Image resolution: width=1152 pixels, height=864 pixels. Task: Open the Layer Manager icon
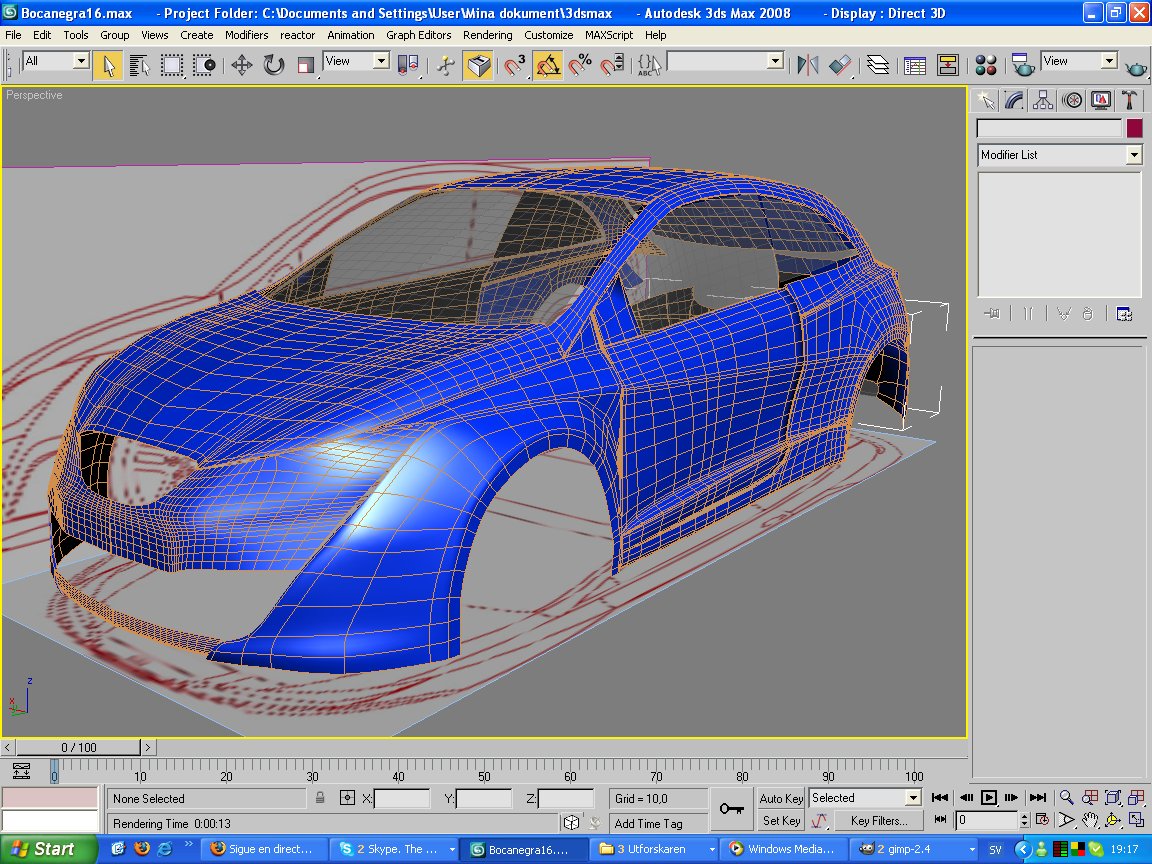click(877, 66)
